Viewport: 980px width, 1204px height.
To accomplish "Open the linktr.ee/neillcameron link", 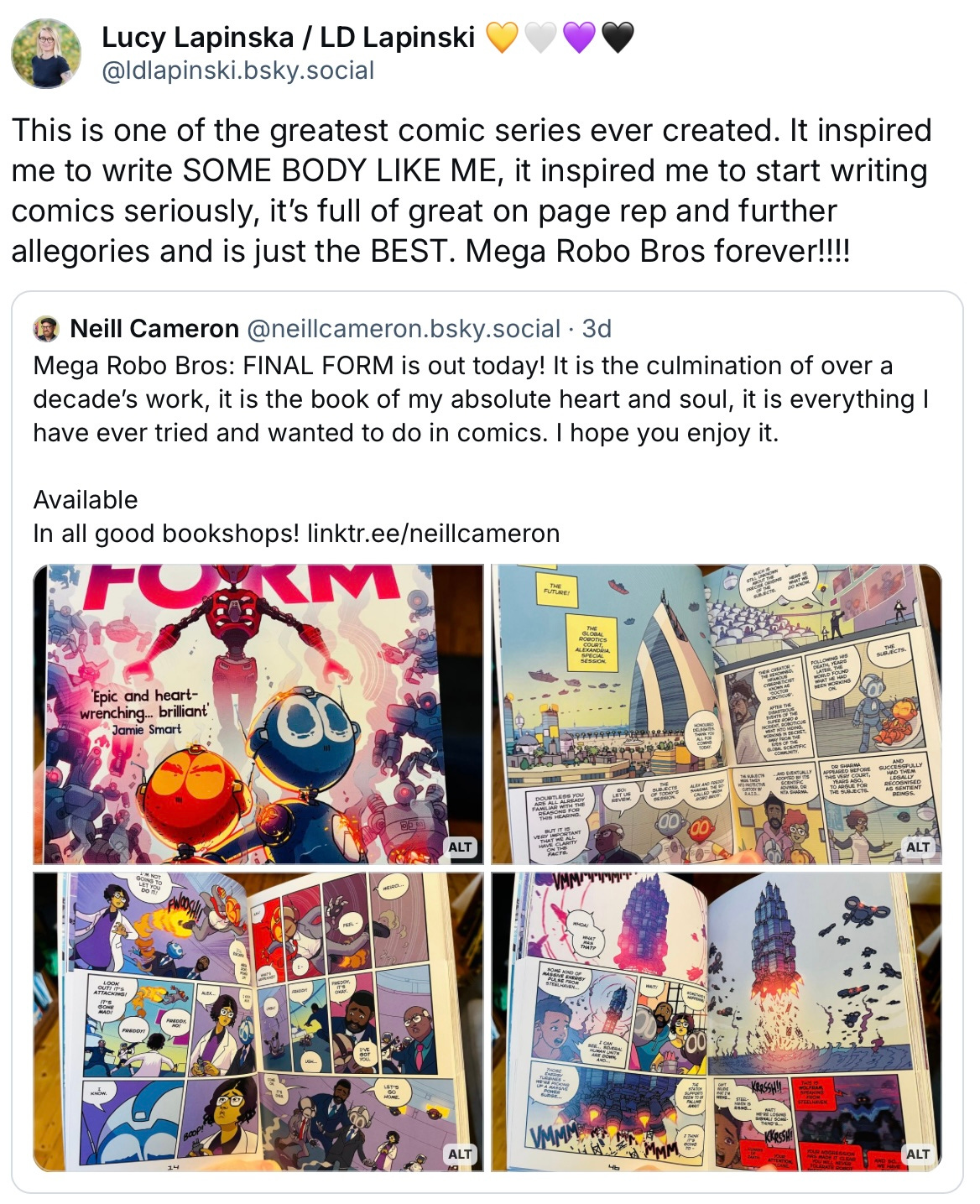I will pyautogui.click(x=433, y=534).
